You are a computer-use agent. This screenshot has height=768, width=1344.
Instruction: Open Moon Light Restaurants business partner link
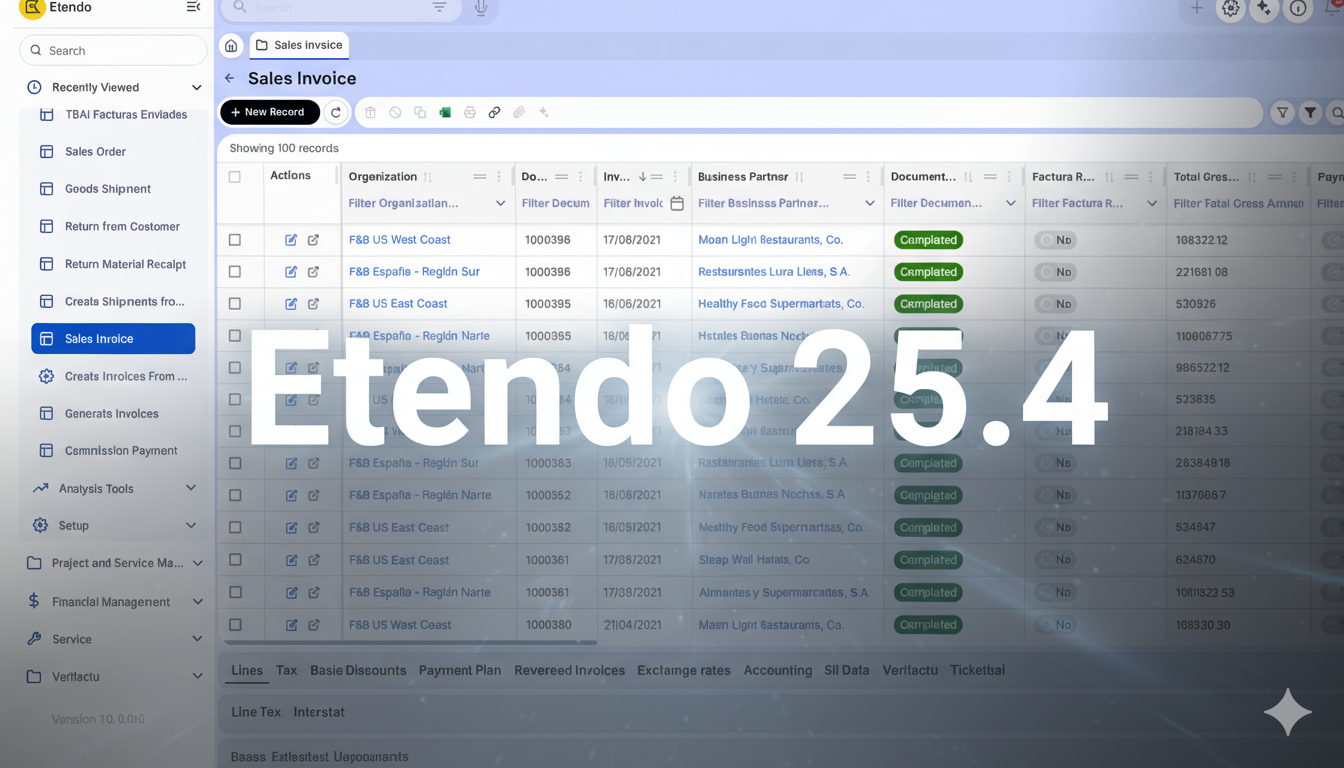point(770,240)
